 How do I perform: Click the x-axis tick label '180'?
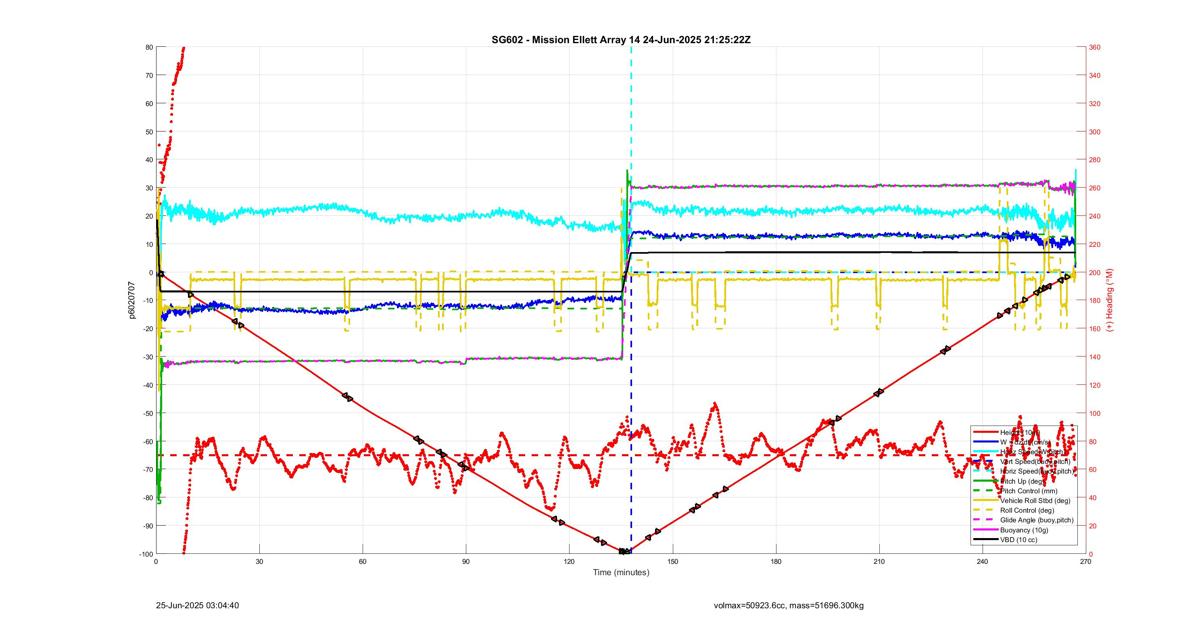coord(775,561)
